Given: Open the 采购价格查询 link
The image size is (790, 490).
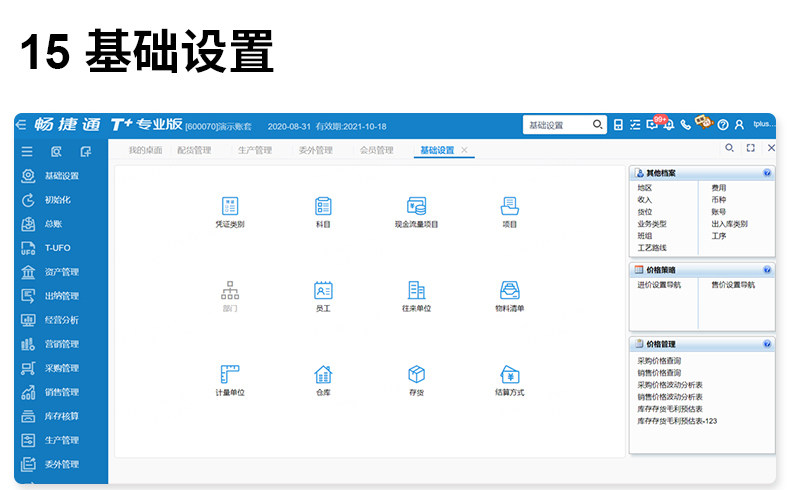Looking at the screenshot, I should pos(659,361).
